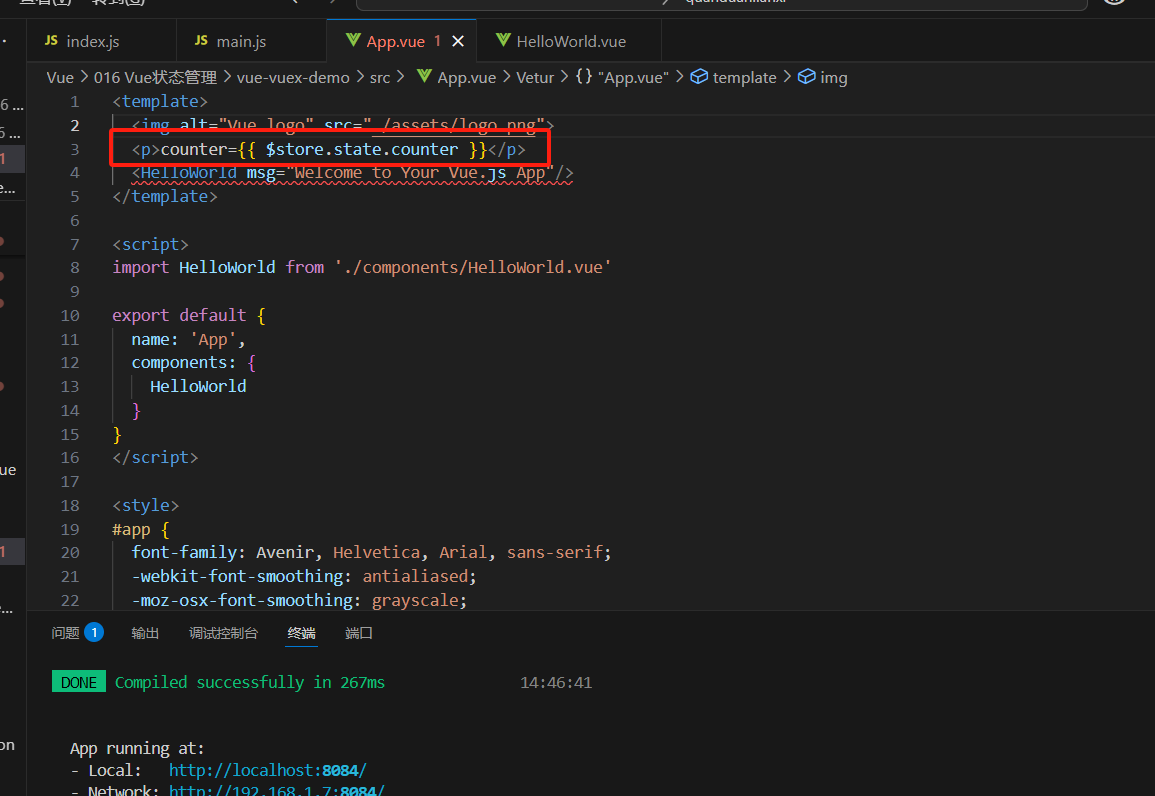This screenshot has width=1155, height=796.
Task: Click the JS icon on main.js tab
Action: click(x=201, y=40)
